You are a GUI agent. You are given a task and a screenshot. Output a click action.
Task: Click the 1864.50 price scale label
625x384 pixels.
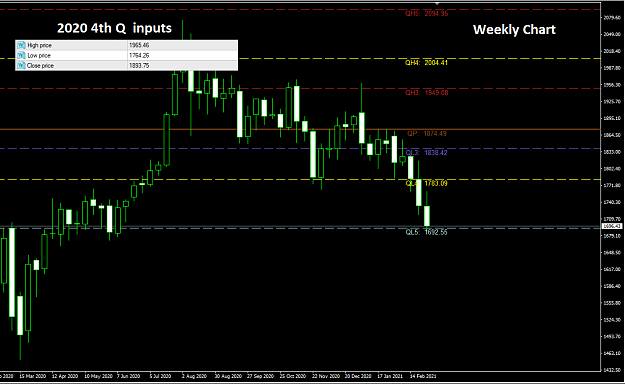click(612, 135)
